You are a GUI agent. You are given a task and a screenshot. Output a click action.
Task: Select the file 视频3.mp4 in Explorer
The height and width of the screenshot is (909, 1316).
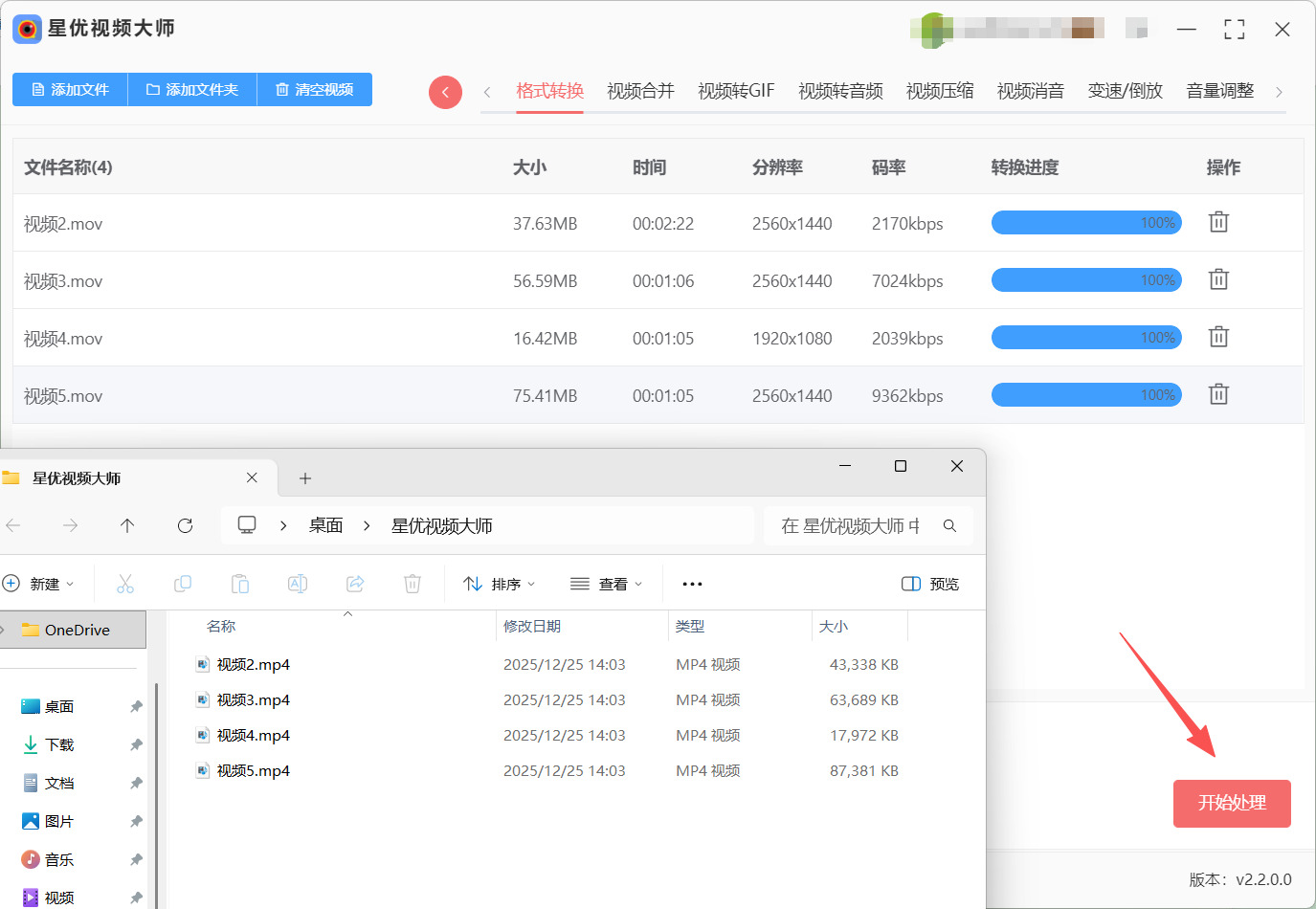[x=253, y=699]
